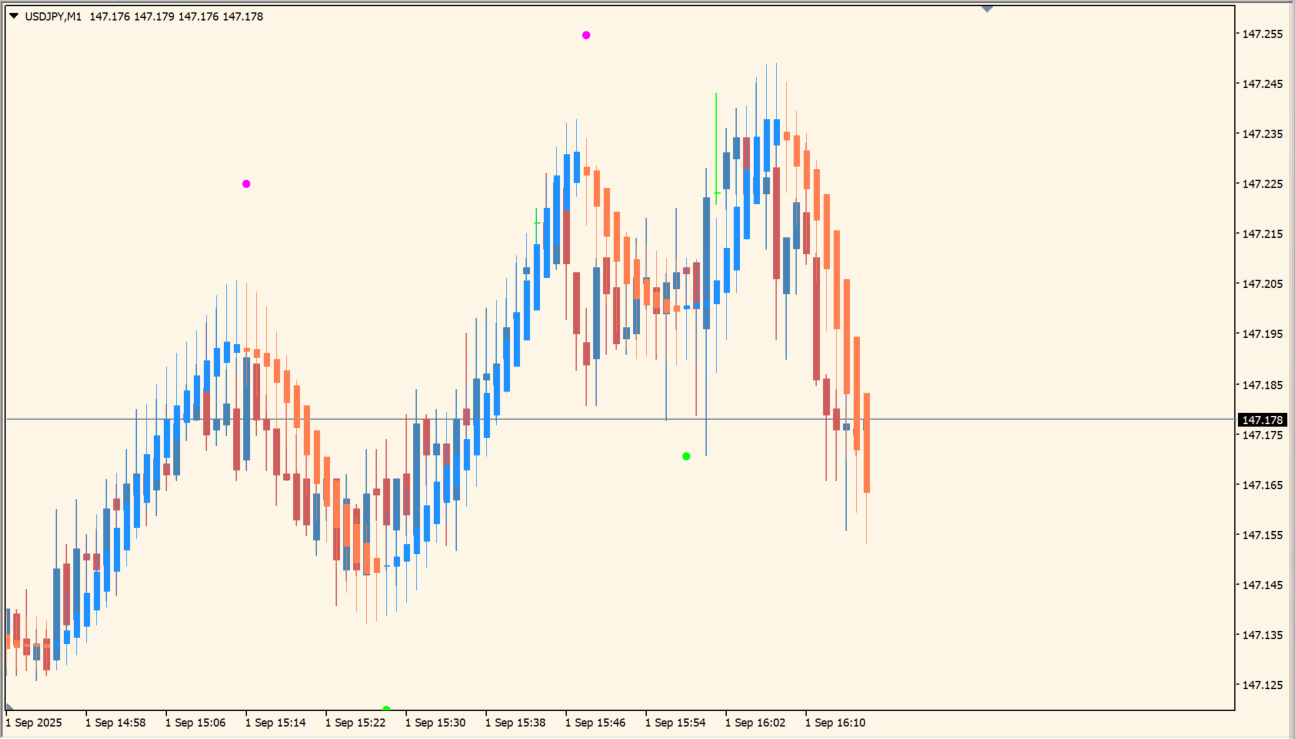Click time scale label 1 Sep 15:14

[275, 722]
